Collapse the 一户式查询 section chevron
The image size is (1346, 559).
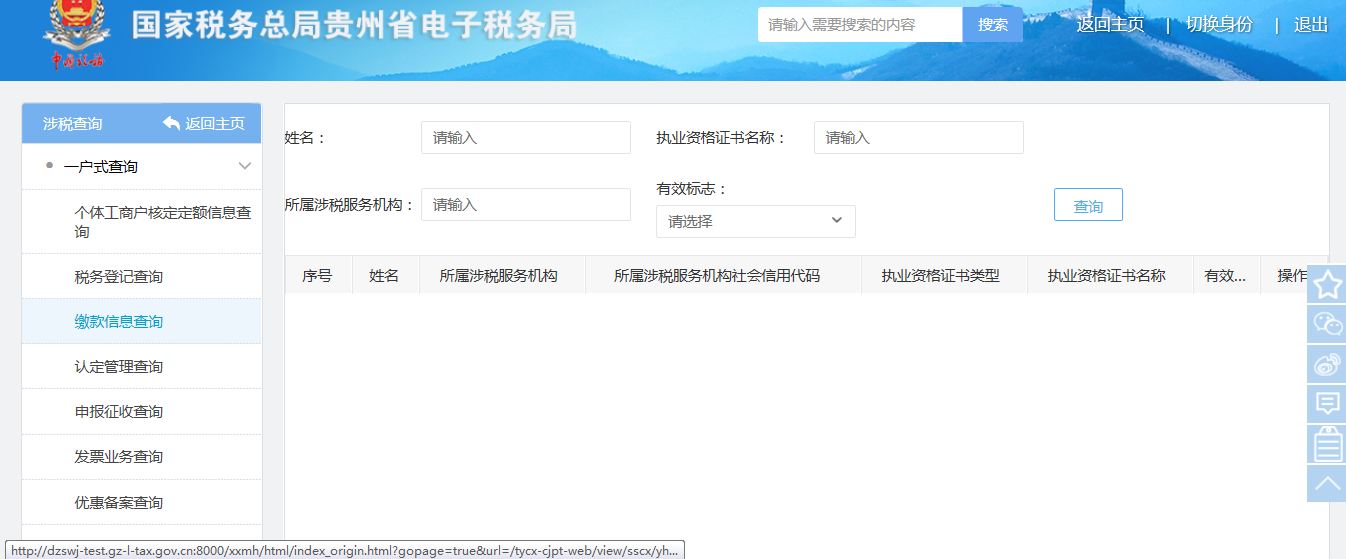[244, 166]
